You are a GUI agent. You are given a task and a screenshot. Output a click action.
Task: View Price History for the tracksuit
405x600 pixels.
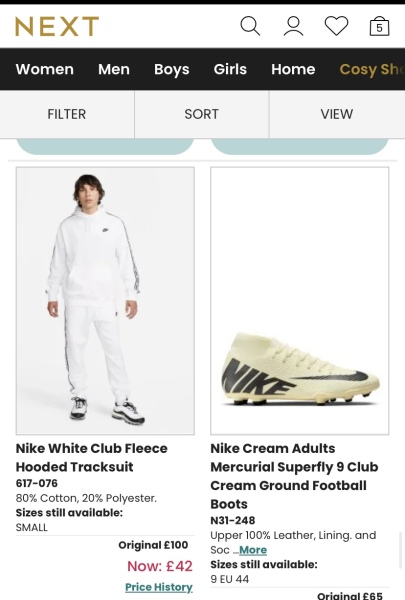159,587
